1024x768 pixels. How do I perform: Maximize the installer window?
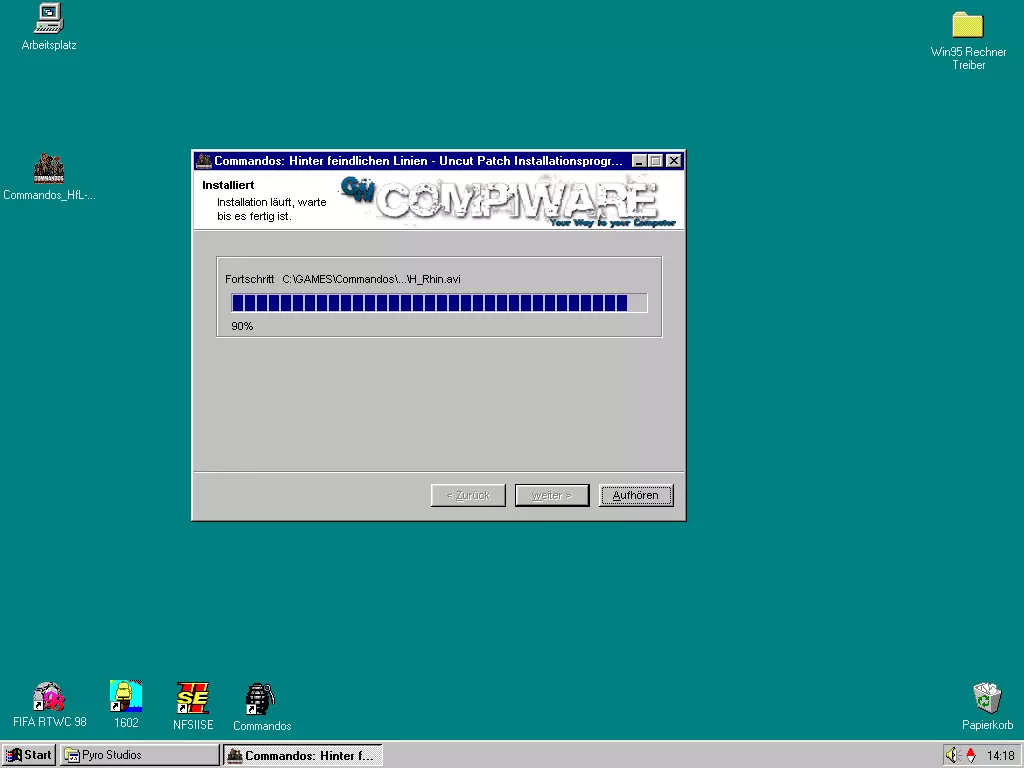tap(654, 161)
